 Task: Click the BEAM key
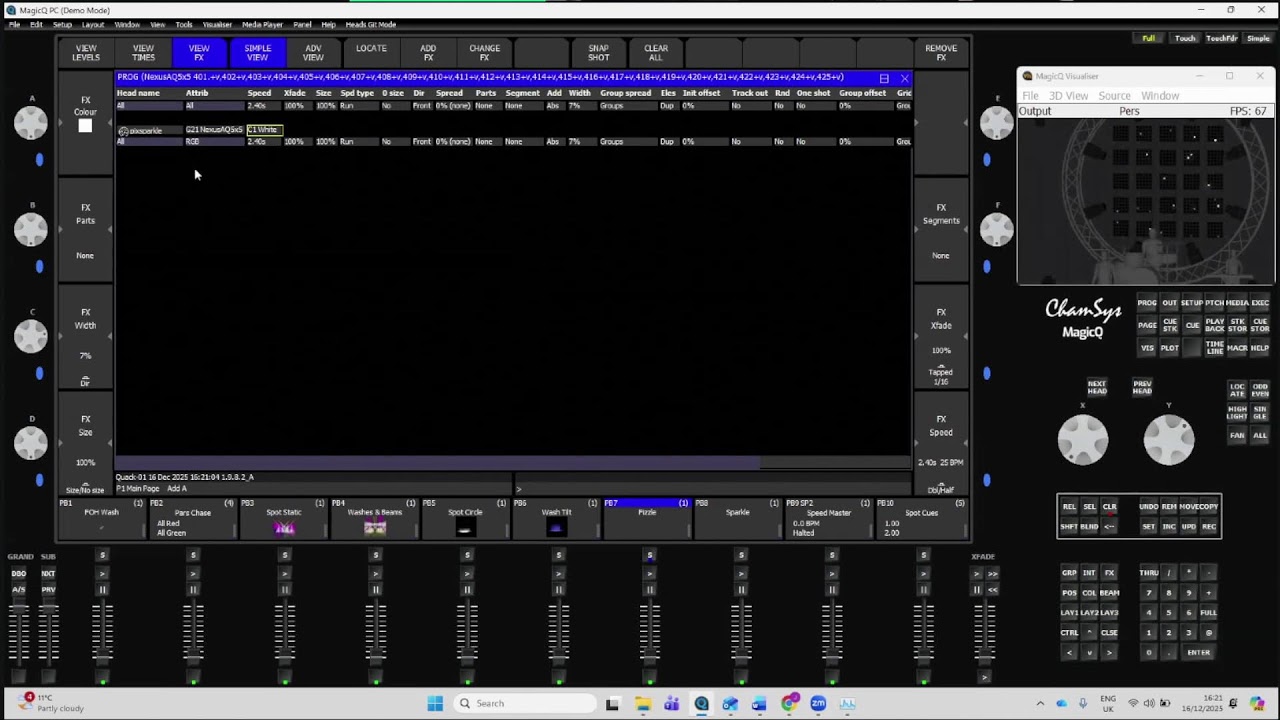(1109, 593)
